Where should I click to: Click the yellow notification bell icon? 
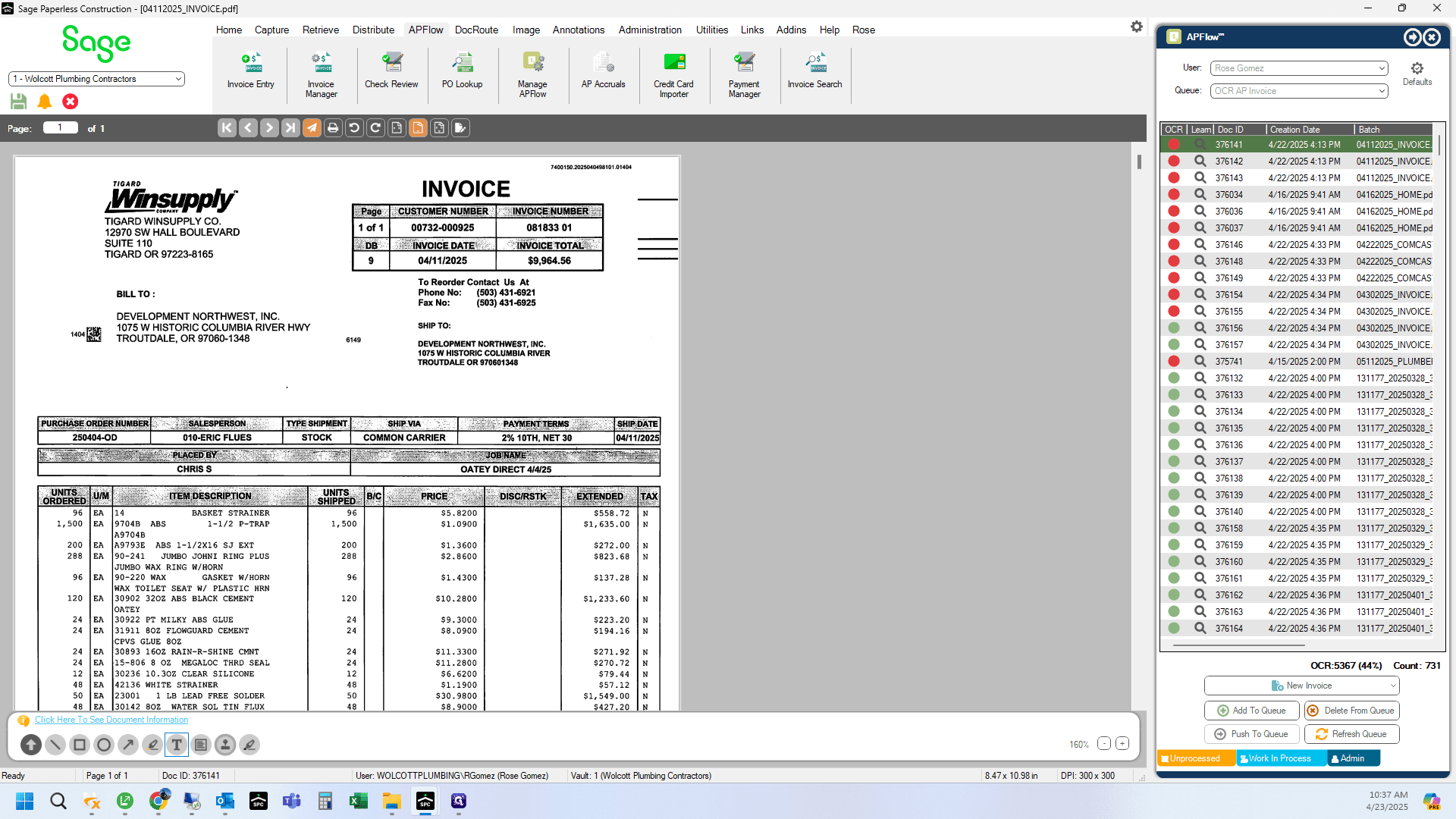(x=45, y=102)
